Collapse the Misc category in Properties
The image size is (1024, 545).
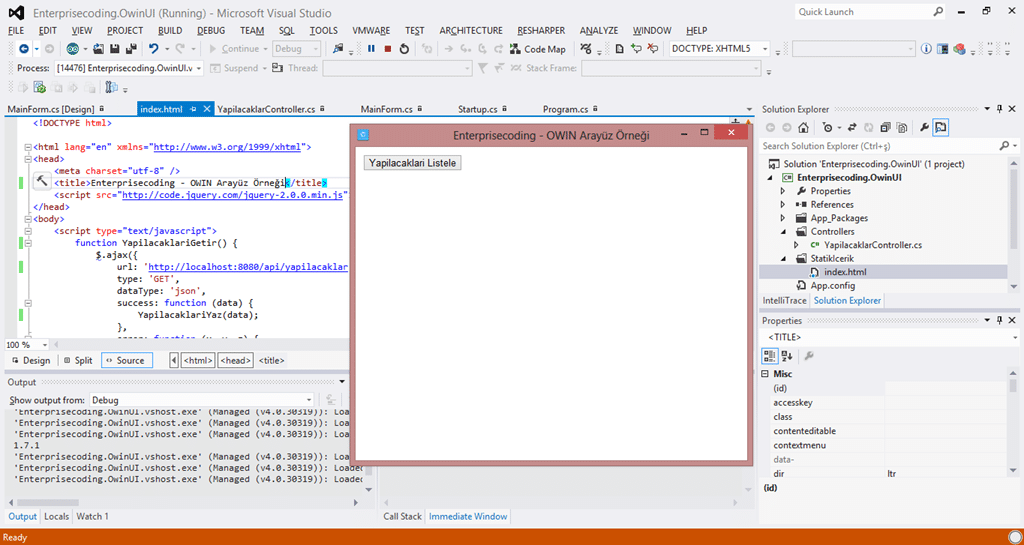pyautogui.click(x=765, y=374)
